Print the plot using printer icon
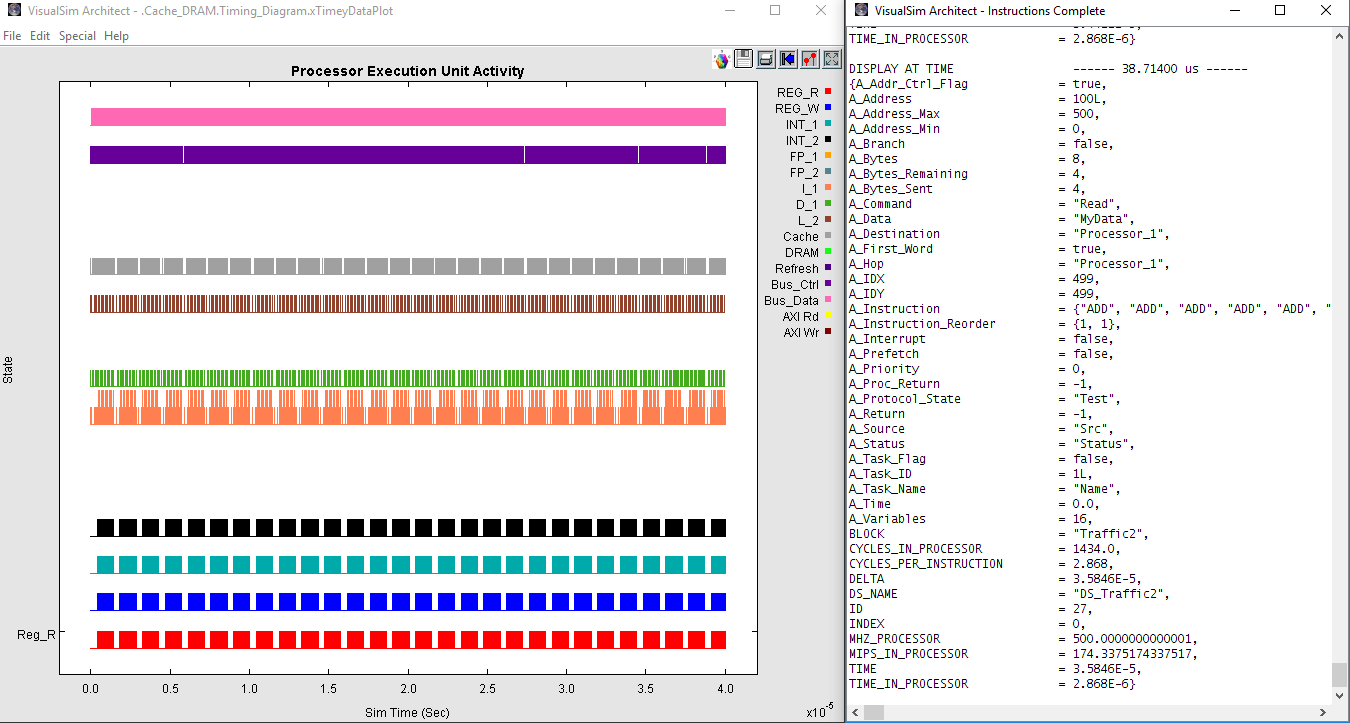 (x=765, y=59)
